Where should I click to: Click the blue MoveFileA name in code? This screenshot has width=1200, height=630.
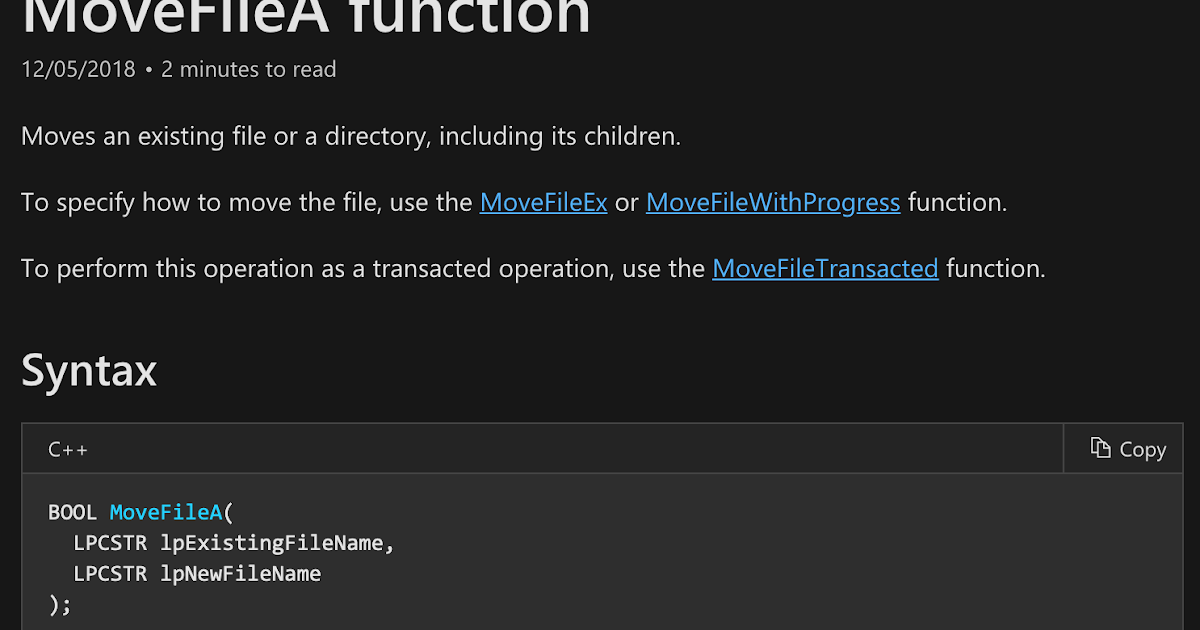click(166, 513)
